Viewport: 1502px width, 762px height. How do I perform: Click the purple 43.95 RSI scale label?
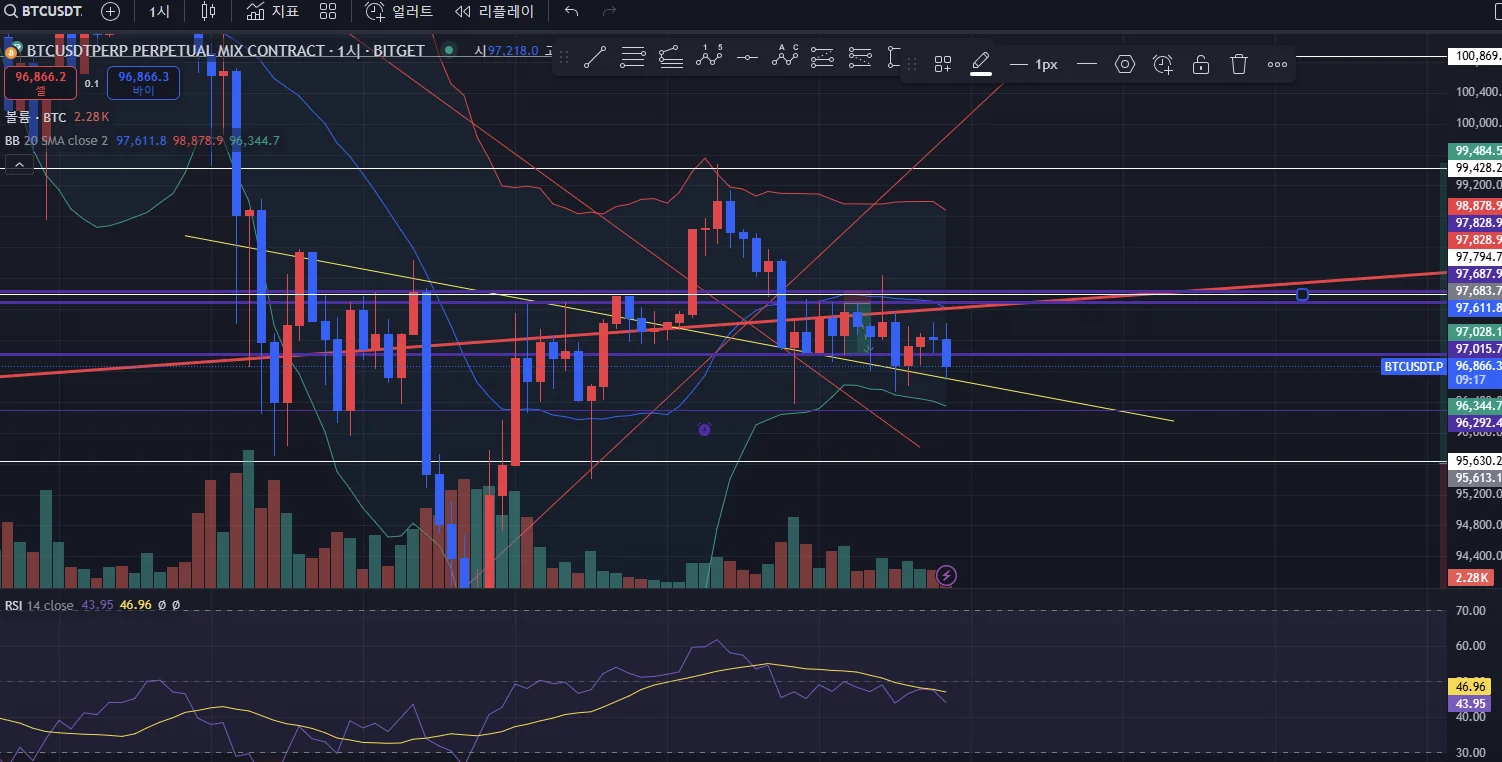click(x=1470, y=704)
